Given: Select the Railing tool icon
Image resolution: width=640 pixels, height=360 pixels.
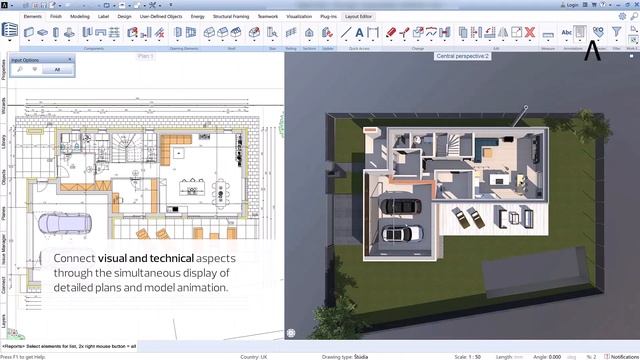Looking at the screenshot, I should [x=291, y=32].
